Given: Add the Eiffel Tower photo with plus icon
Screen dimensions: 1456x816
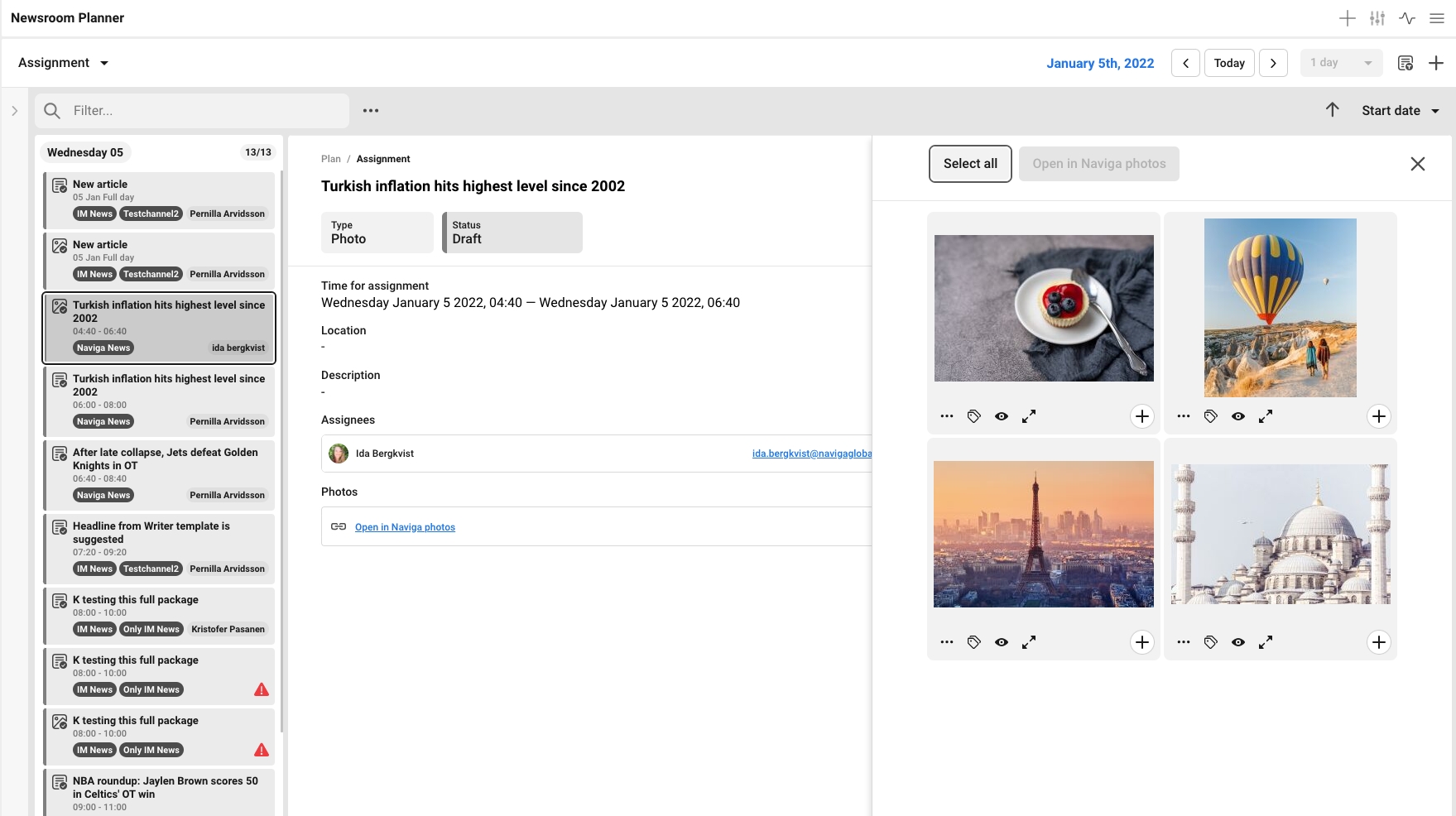Looking at the screenshot, I should (x=1142, y=642).
